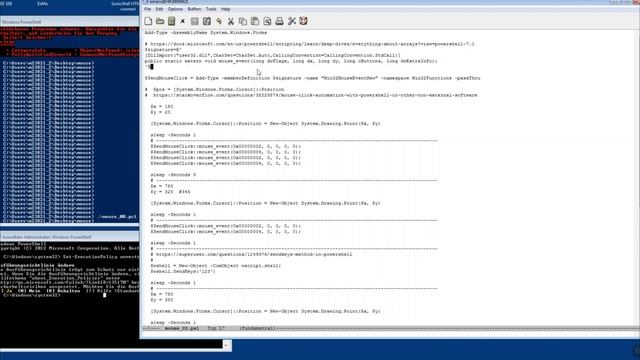Click the DllImport user32.dll line
Viewport: 640px width, 360px height.
tap(272, 56)
